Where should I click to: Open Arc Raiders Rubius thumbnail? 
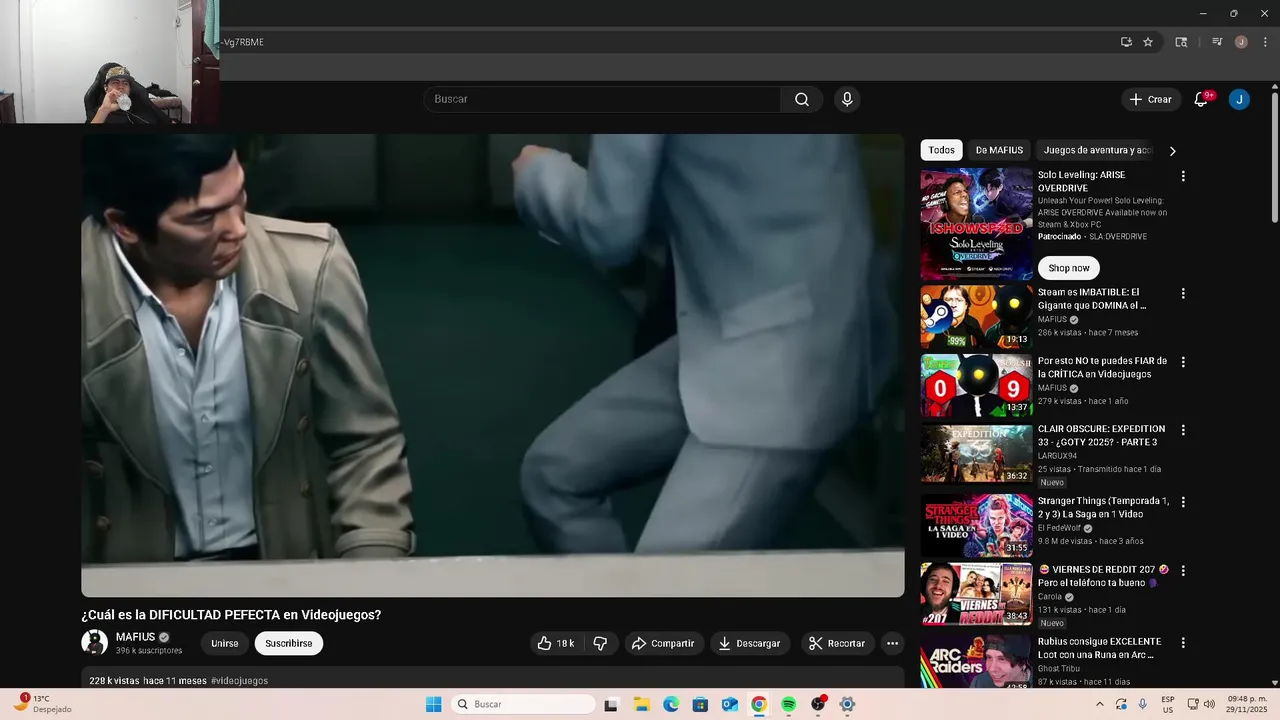point(976,661)
